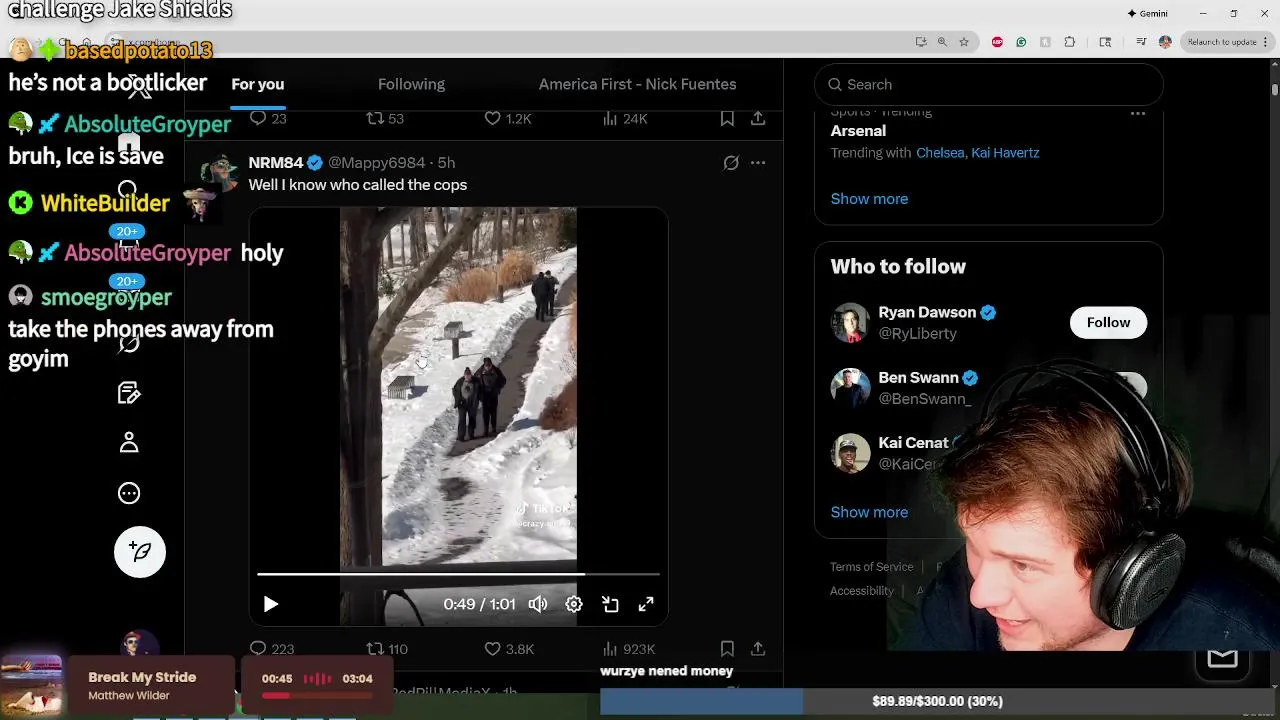Select the 'Well I know who called the cops' text
Viewport: 1280px width, 720px height.
pyautogui.click(x=357, y=185)
